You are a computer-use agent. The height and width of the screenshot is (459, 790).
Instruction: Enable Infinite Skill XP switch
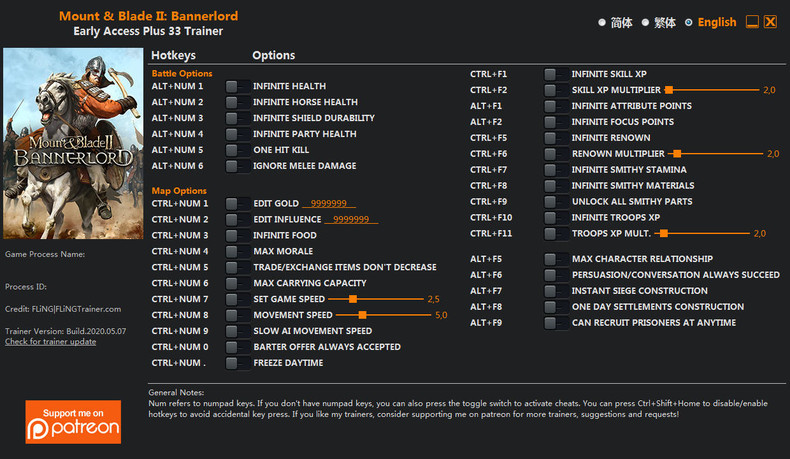pyautogui.click(x=556, y=74)
